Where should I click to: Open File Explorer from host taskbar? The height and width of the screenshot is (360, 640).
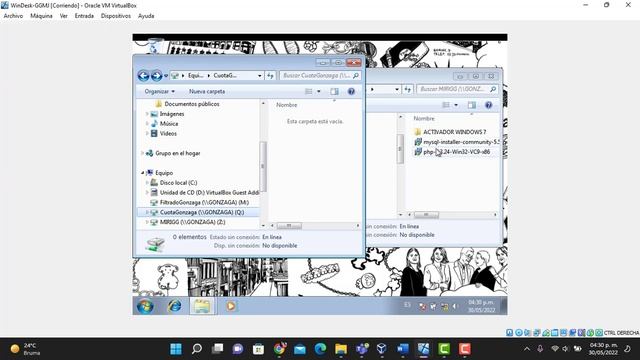[x=341, y=349]
